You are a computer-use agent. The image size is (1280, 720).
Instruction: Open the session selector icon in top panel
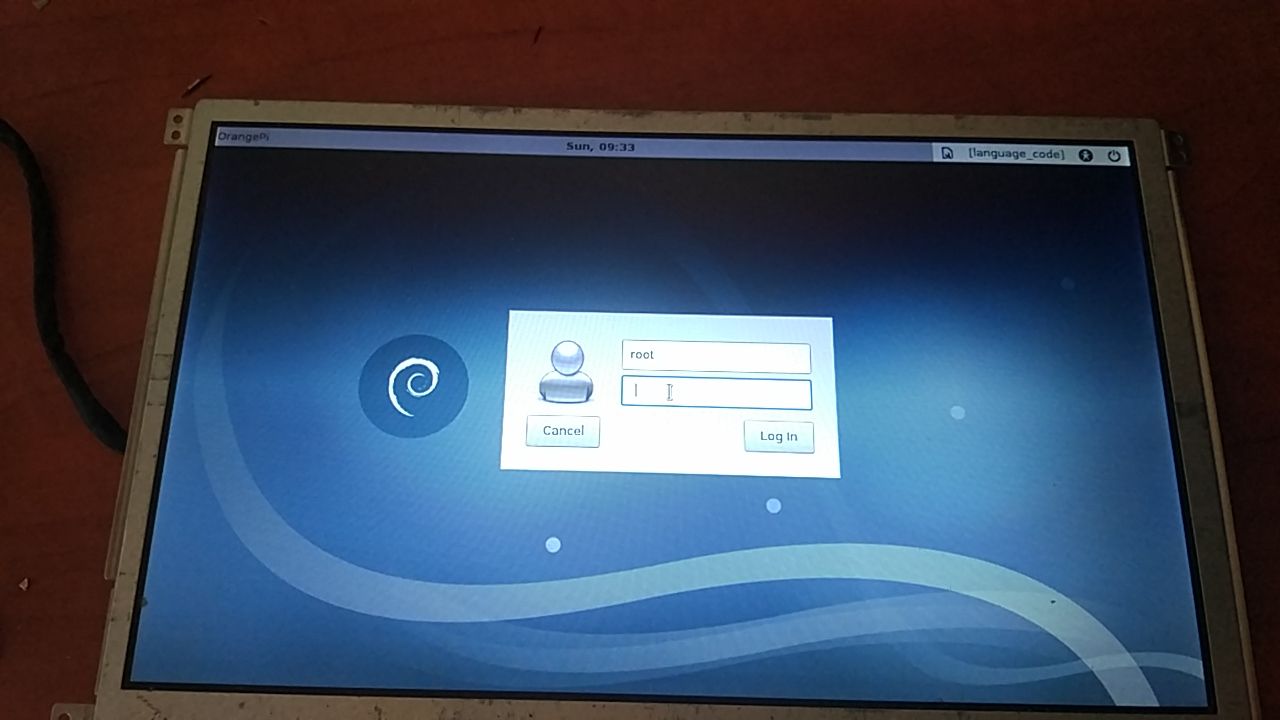coord(946,154)
